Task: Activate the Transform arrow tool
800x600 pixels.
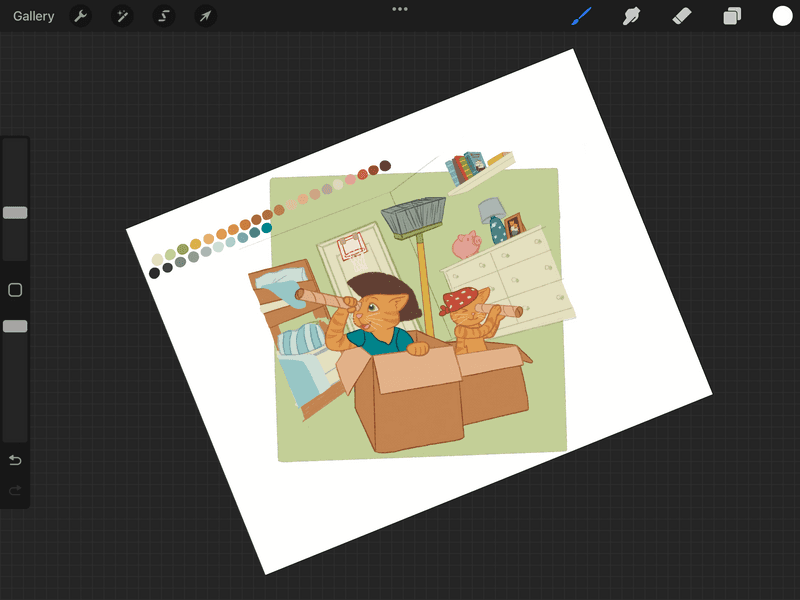Action: [205, 16]
